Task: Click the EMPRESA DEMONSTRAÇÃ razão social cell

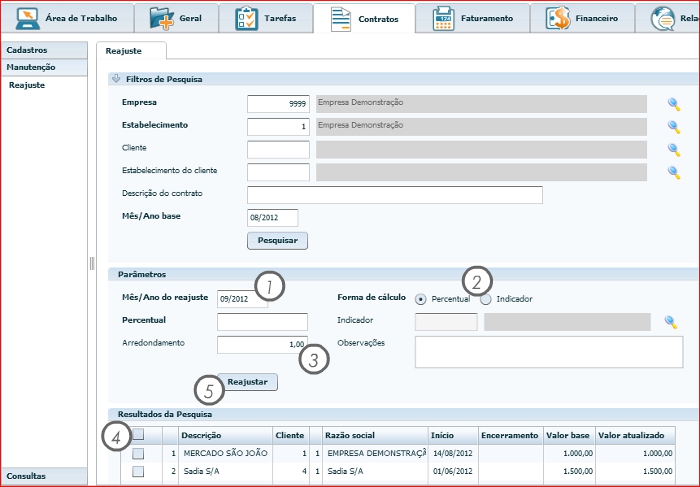Action: click(375, 454)
